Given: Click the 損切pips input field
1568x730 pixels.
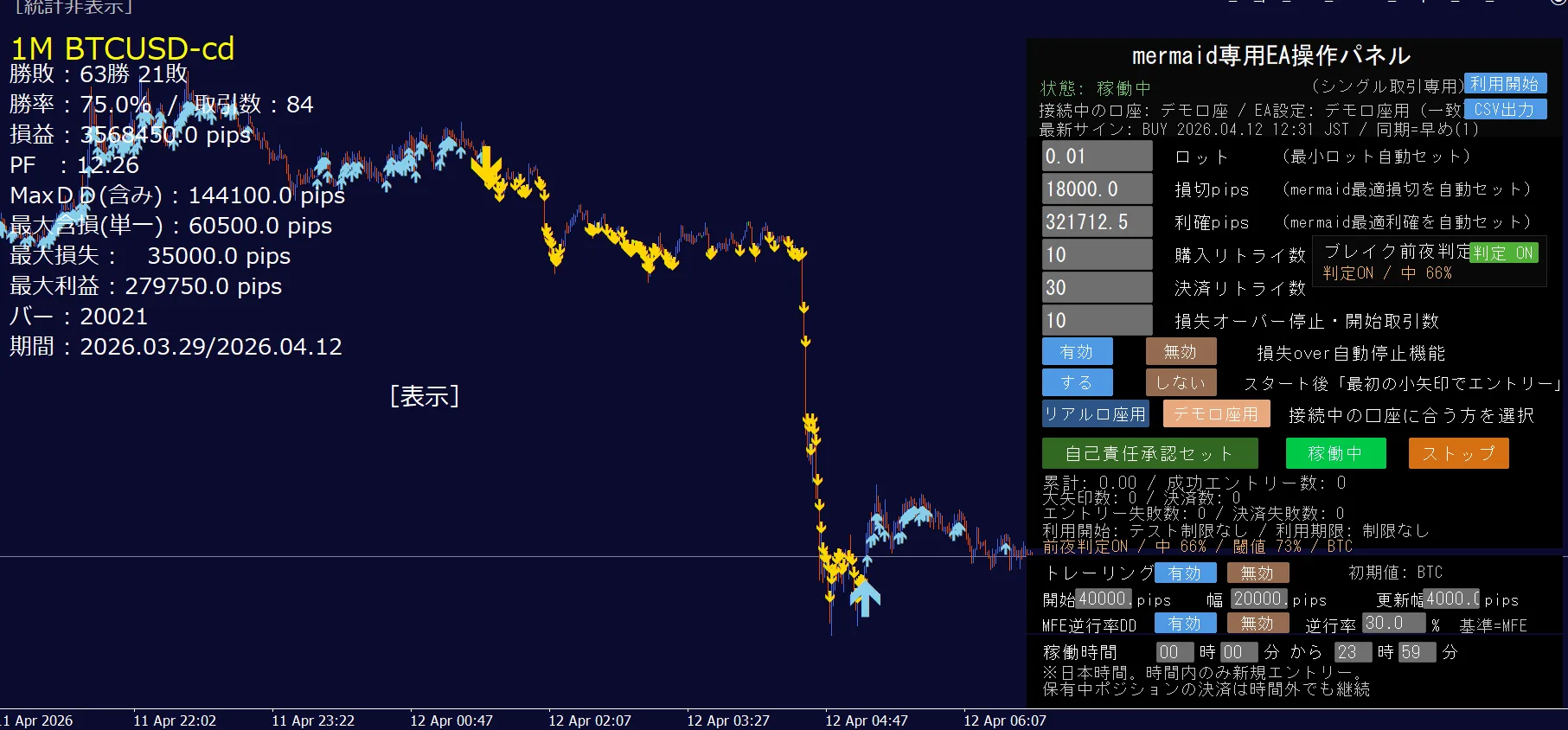Looking at the screenshot, I should coord(1097,189).
